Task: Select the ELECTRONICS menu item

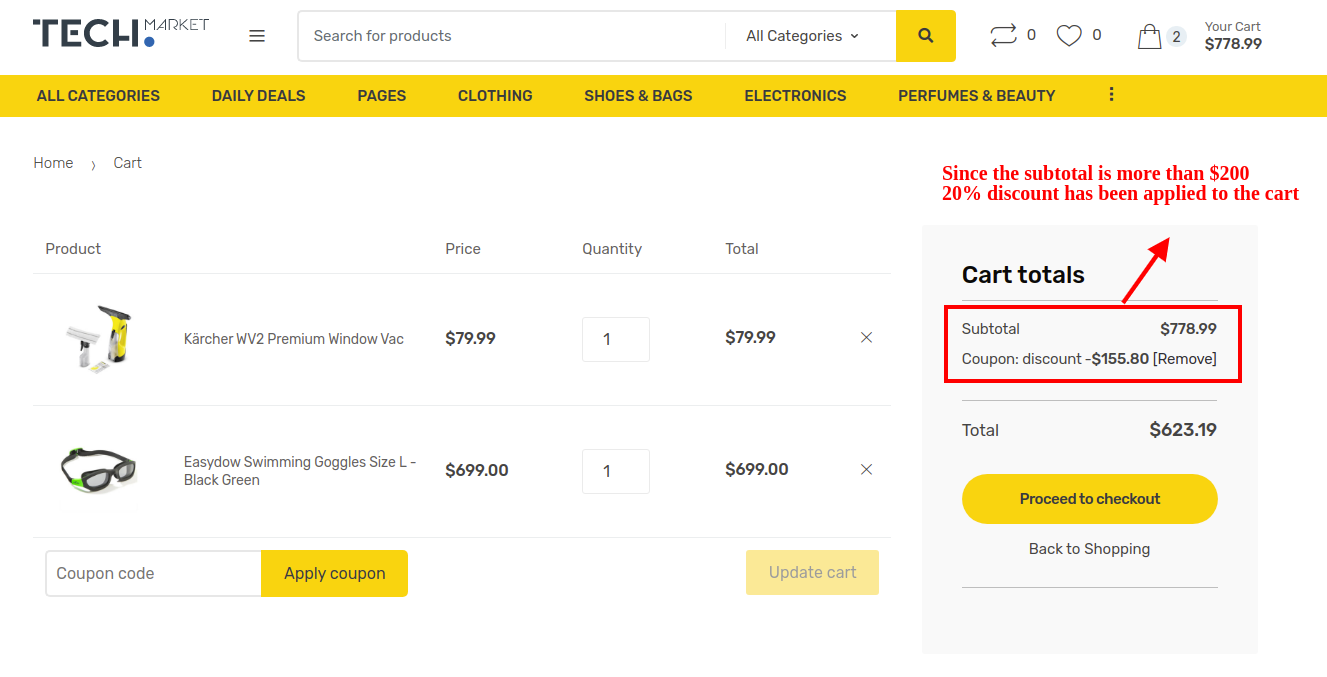Action: pos(795,95)
